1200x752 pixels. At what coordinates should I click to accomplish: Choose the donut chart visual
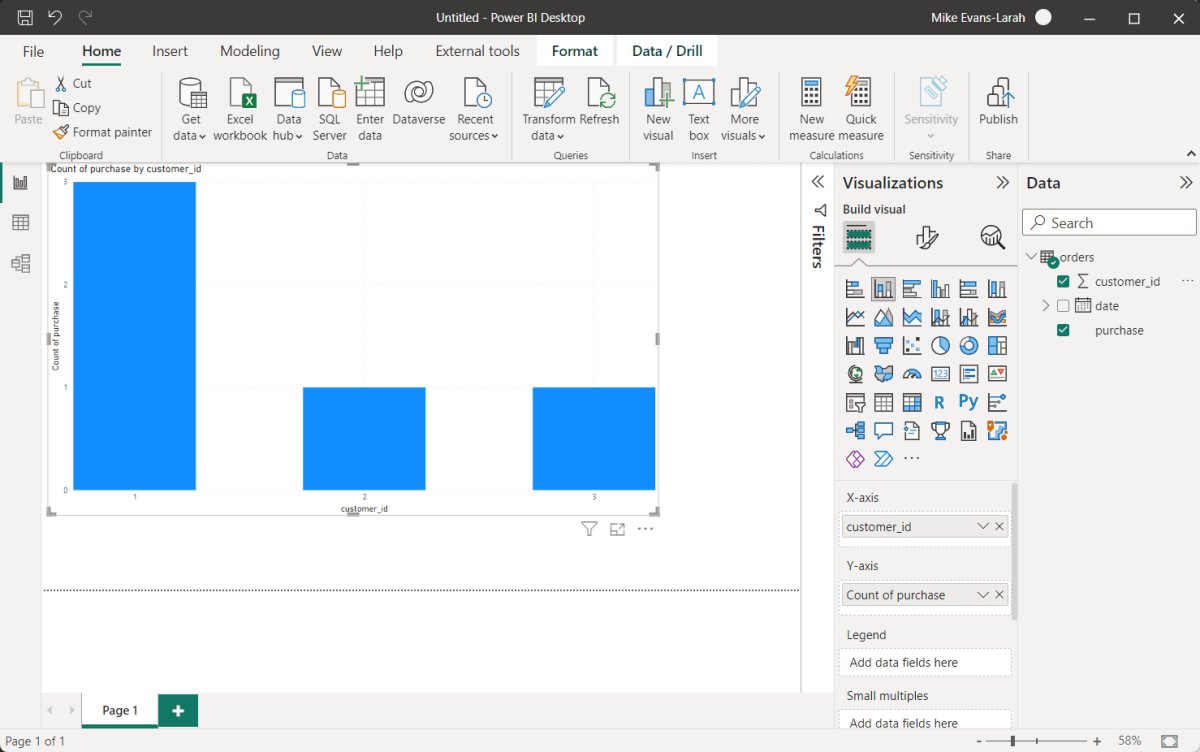(968, 345)
